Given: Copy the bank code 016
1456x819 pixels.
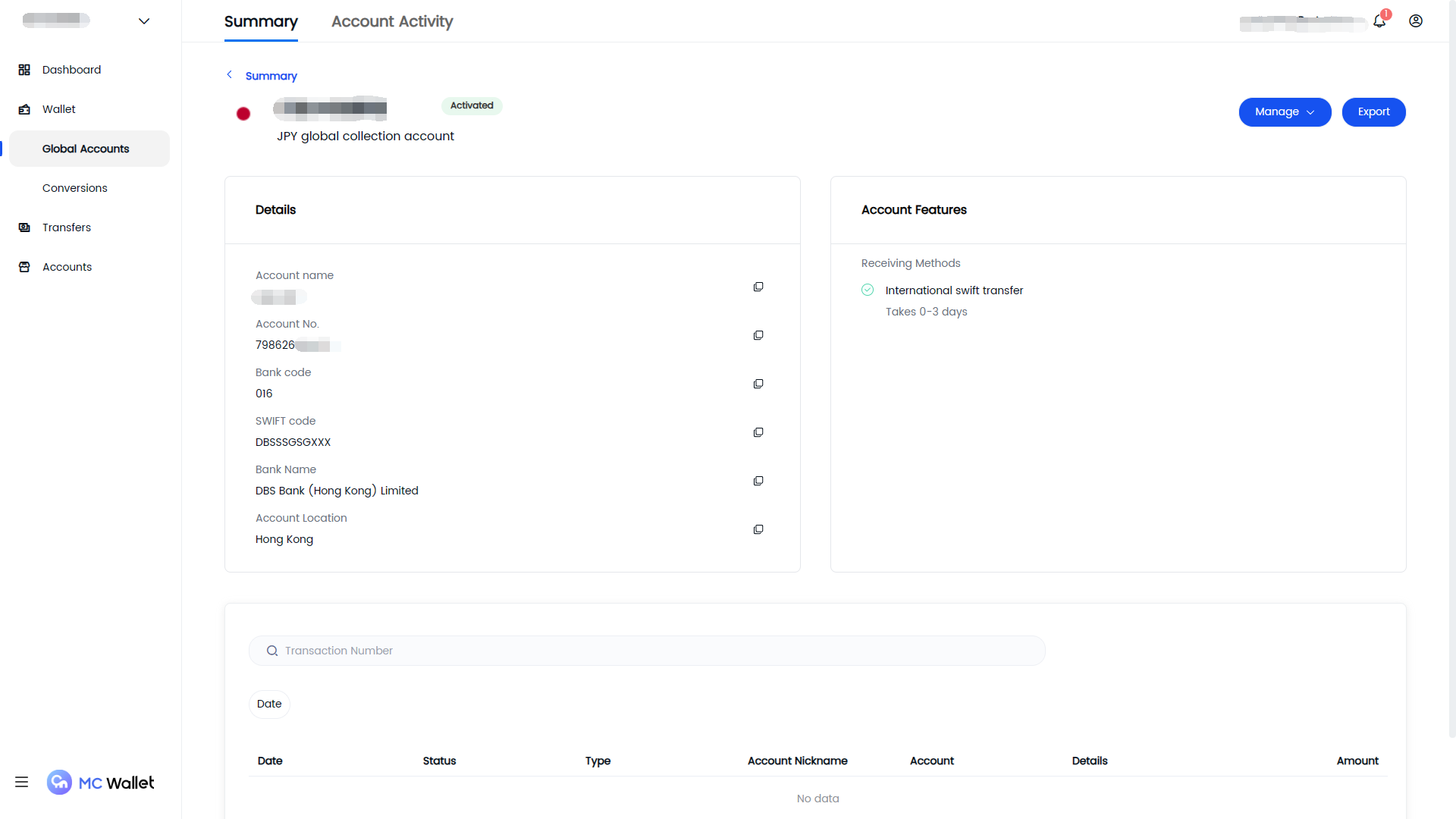Looking at the screenshot, I should click(758, 384).
